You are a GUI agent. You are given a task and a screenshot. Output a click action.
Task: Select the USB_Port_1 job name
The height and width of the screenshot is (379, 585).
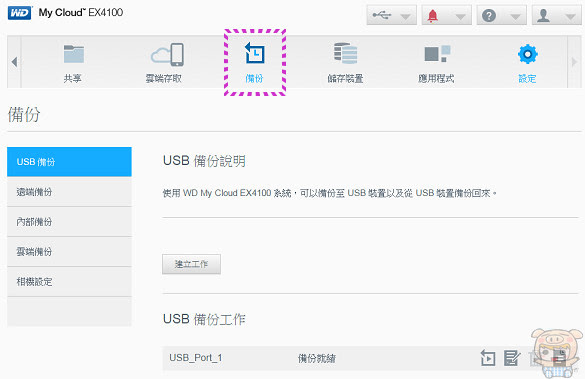(x=195, y=358)
